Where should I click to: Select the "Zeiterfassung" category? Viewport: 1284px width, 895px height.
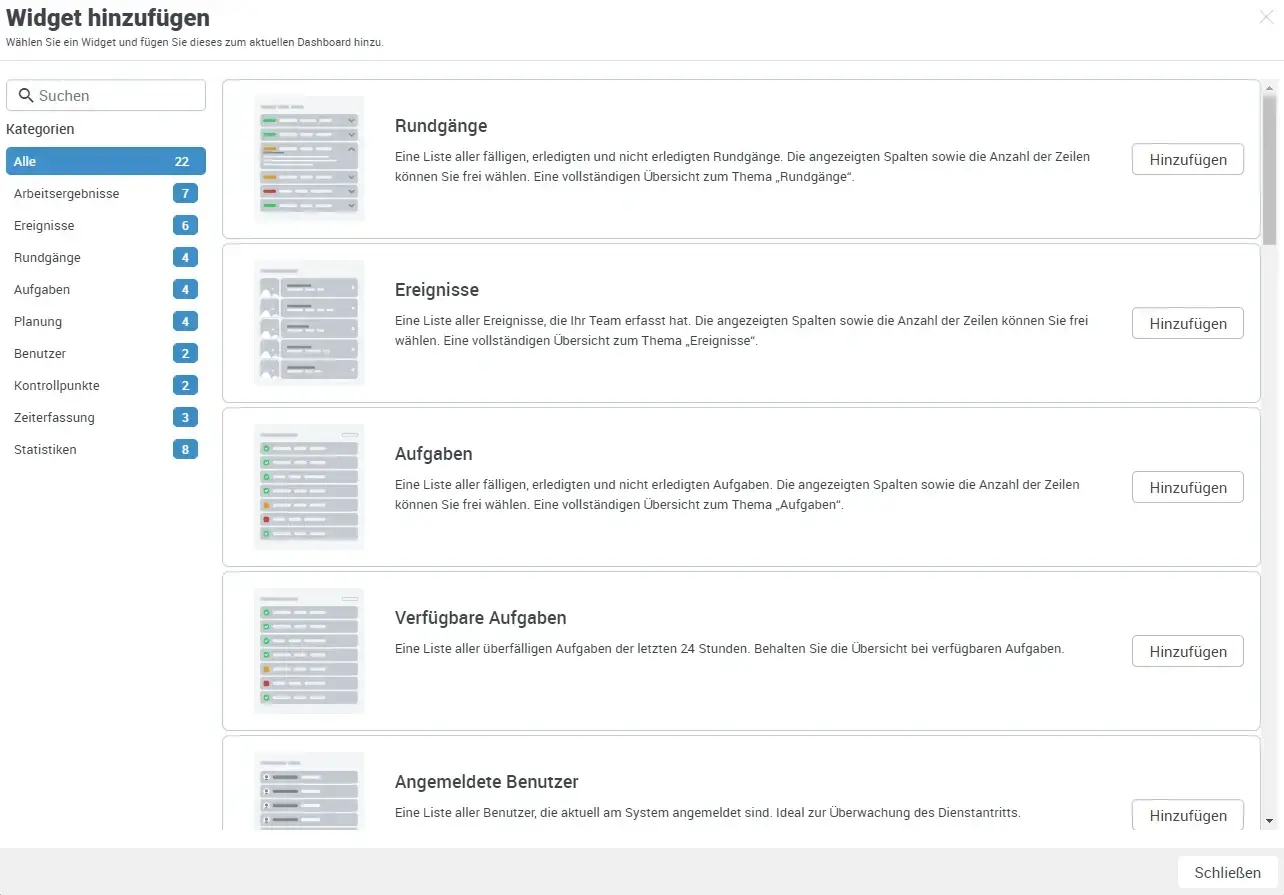point(105,417)
